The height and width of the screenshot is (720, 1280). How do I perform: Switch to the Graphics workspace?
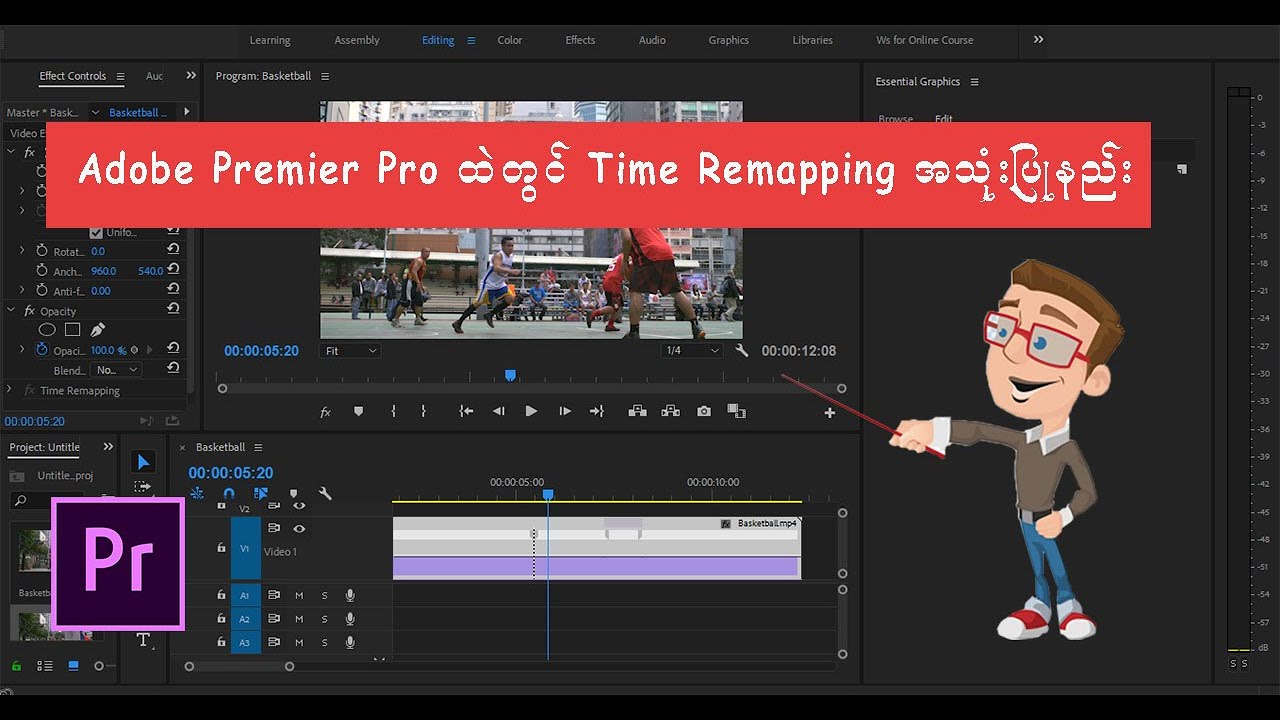728,40
